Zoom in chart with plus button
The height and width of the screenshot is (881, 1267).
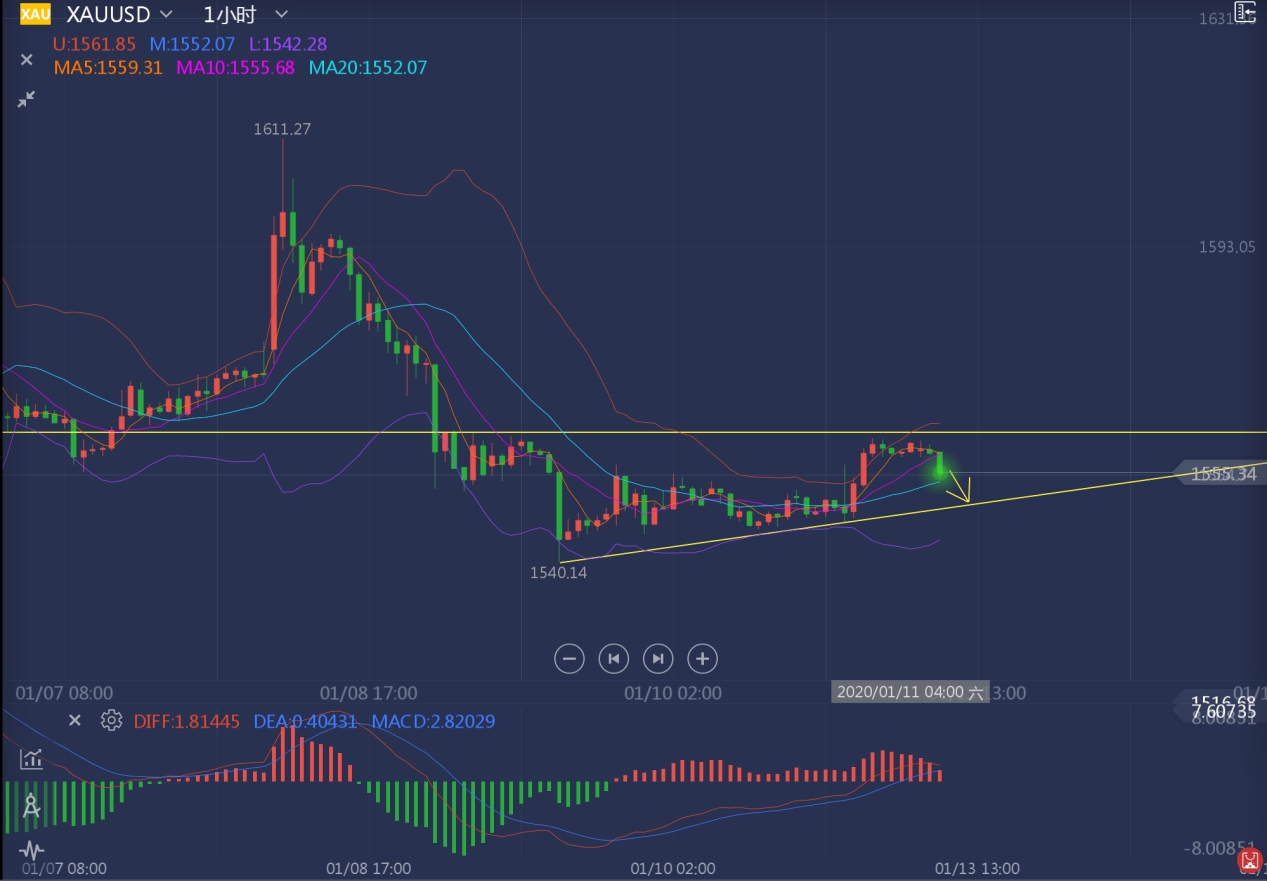(702, 658)
